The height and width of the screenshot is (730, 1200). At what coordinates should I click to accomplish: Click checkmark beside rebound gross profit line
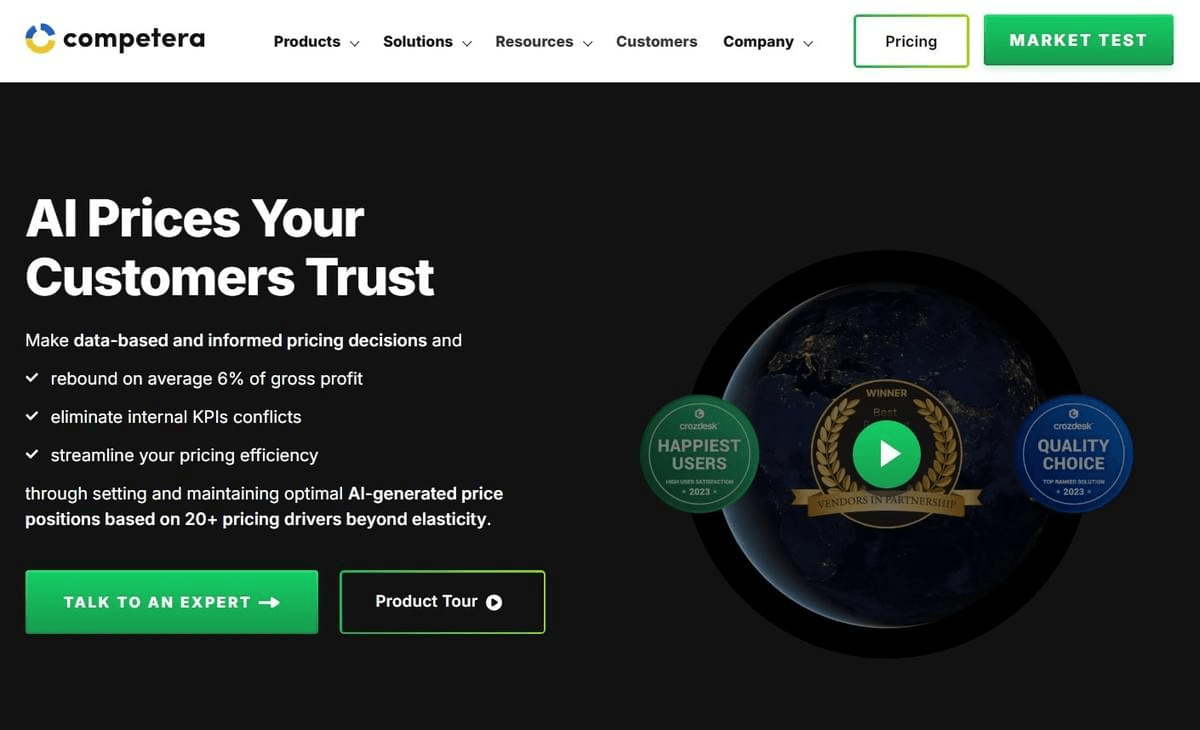[x=32, y=378]
